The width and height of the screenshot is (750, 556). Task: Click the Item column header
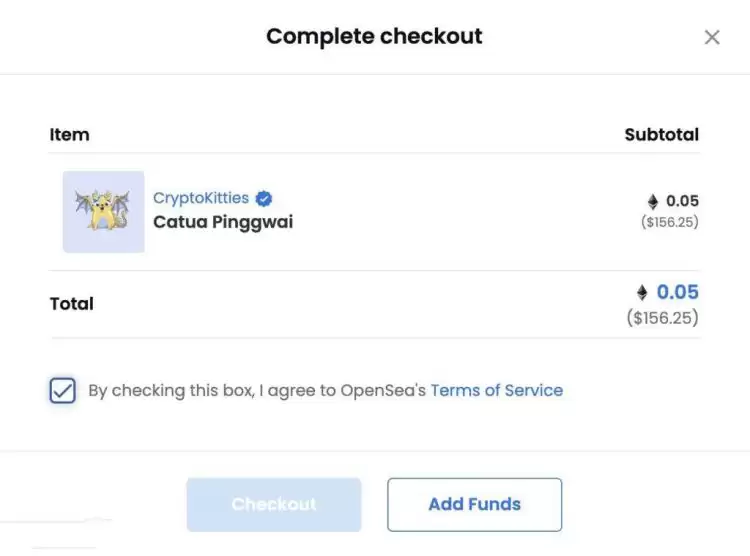click(x=69, y=134)
